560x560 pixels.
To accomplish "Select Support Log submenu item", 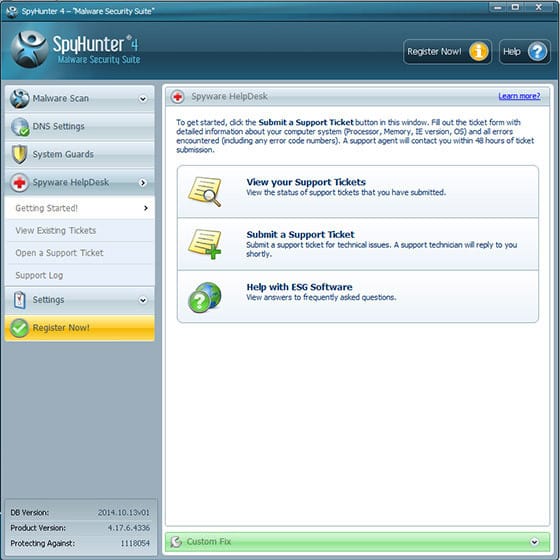I will (80, 275).
